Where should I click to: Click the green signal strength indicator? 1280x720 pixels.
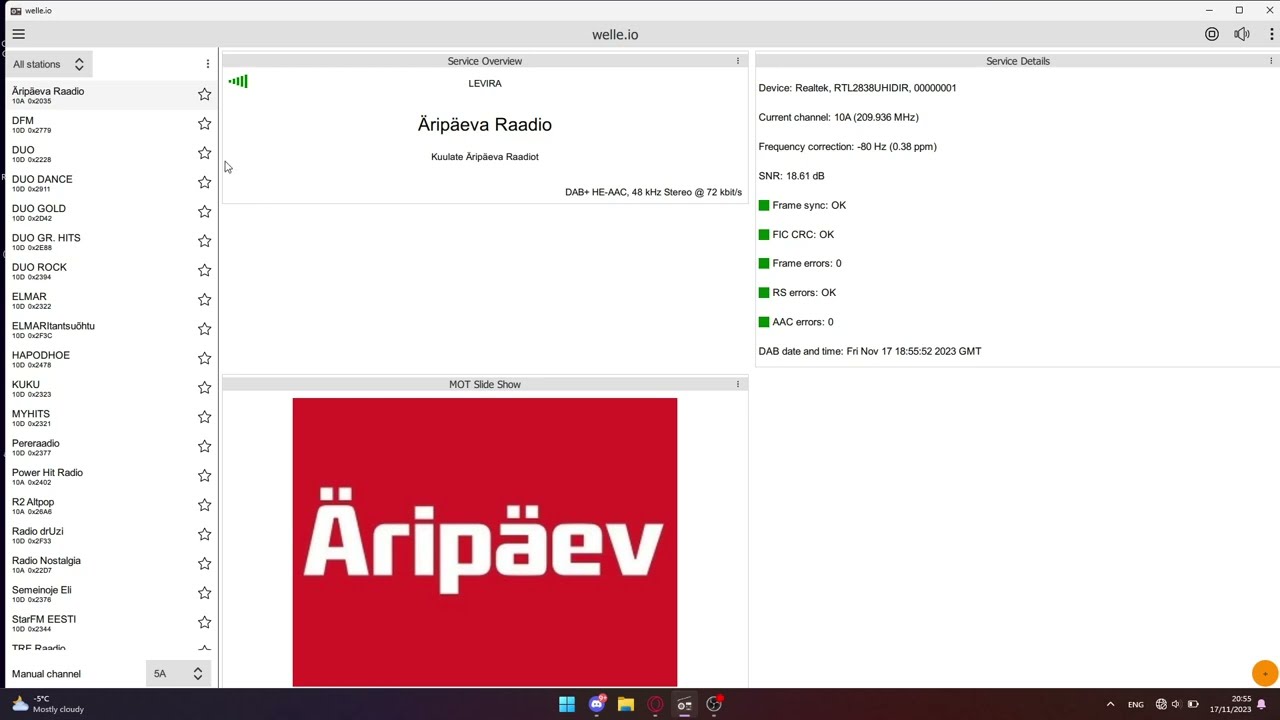click(x=238, y=81)
